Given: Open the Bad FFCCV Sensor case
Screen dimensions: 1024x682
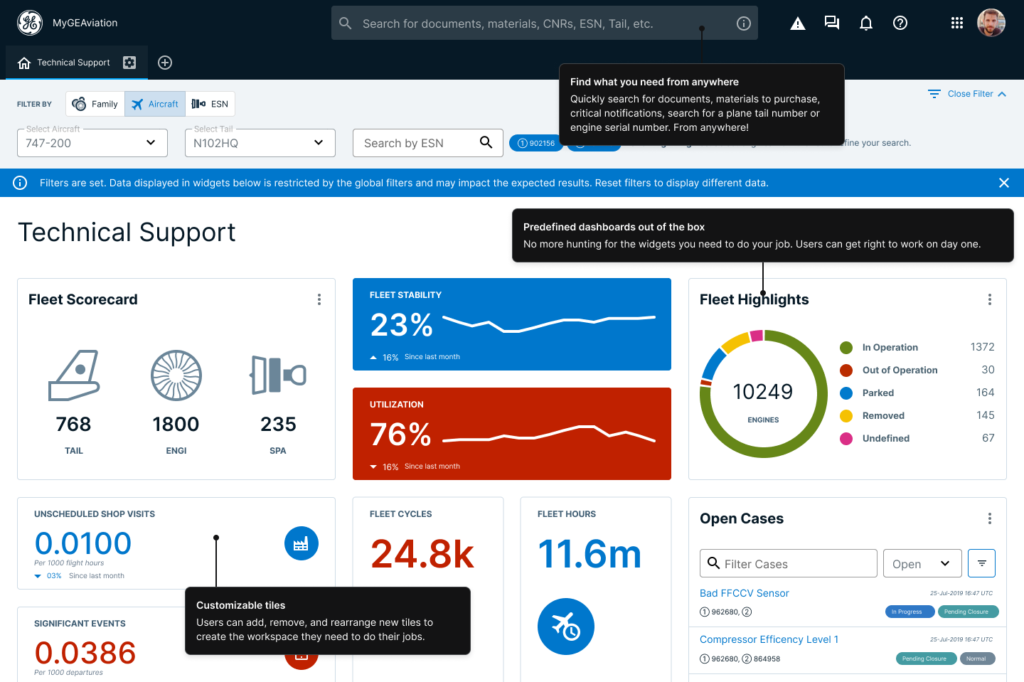Looking at the screenshot, I should (744, 593).
